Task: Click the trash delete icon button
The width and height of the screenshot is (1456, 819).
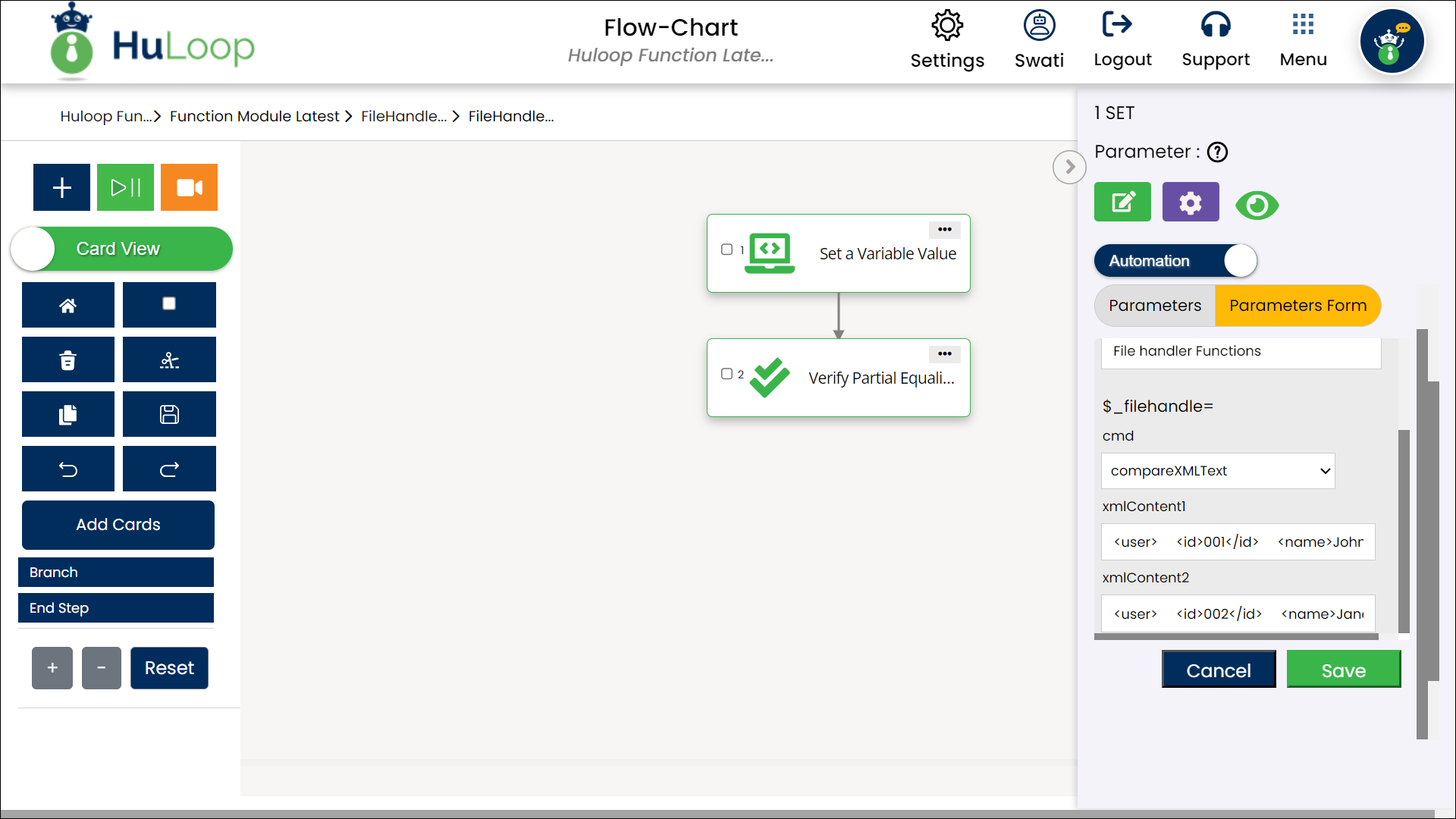Action: pyautogui.click(x=68, y=359)
